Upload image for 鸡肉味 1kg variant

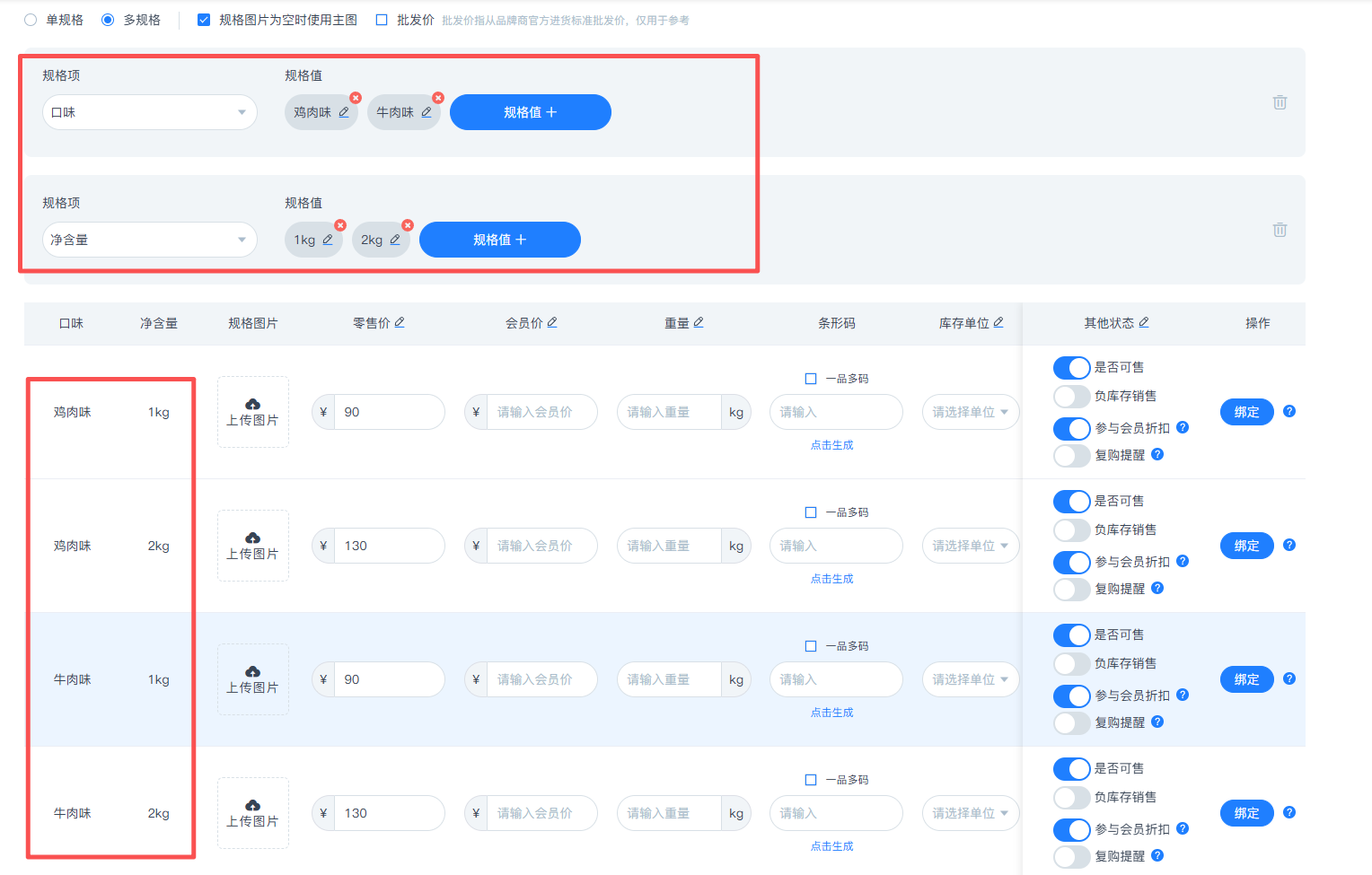pyautogui.click(x=252, y=412)
